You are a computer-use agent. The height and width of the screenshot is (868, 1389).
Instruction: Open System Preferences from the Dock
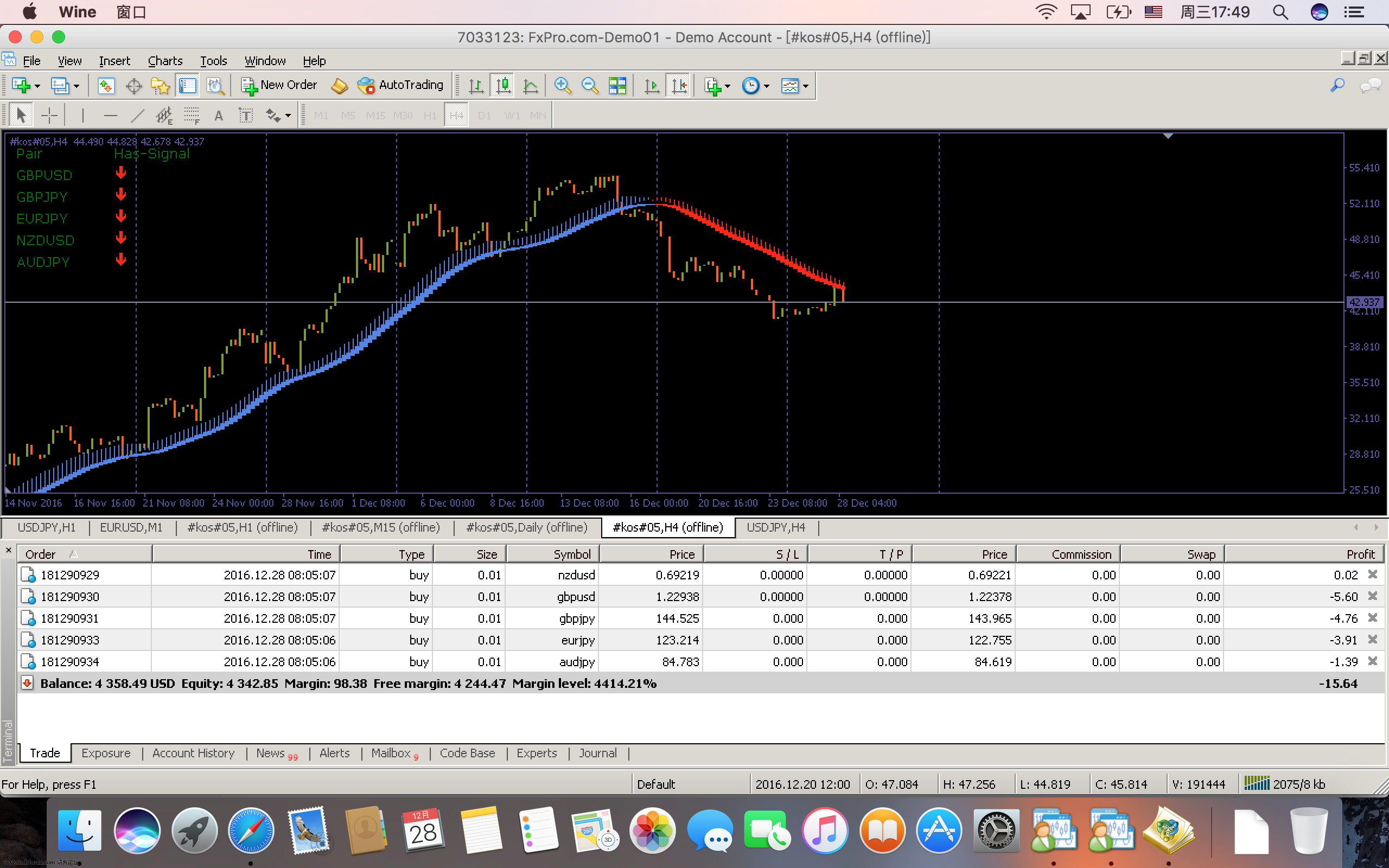coord(996,830)
